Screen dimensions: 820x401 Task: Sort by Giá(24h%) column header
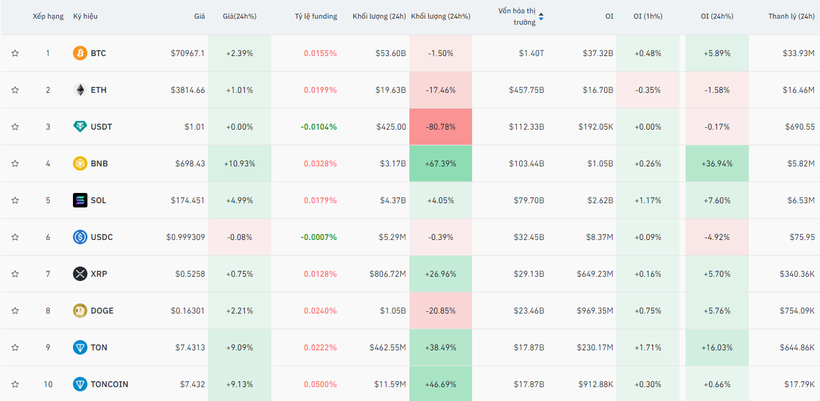pyautogui.click(x=240, y=17)
